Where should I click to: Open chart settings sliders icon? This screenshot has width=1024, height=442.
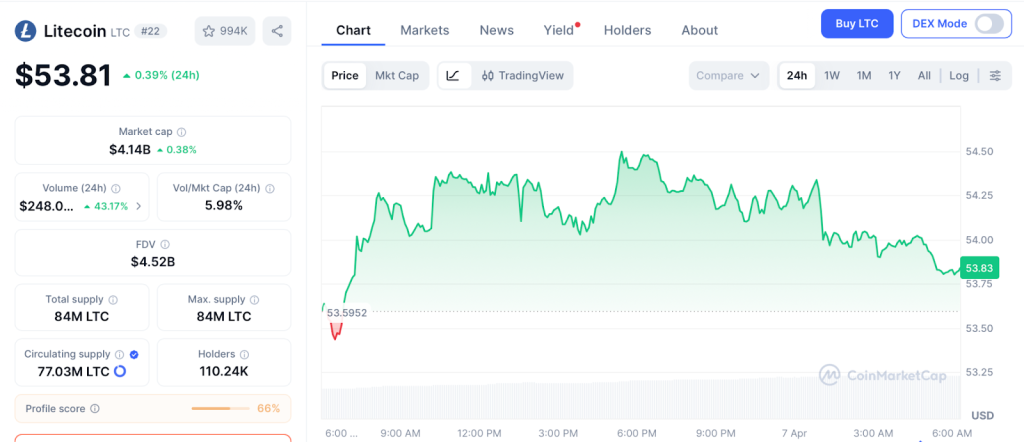coord(995,76)
